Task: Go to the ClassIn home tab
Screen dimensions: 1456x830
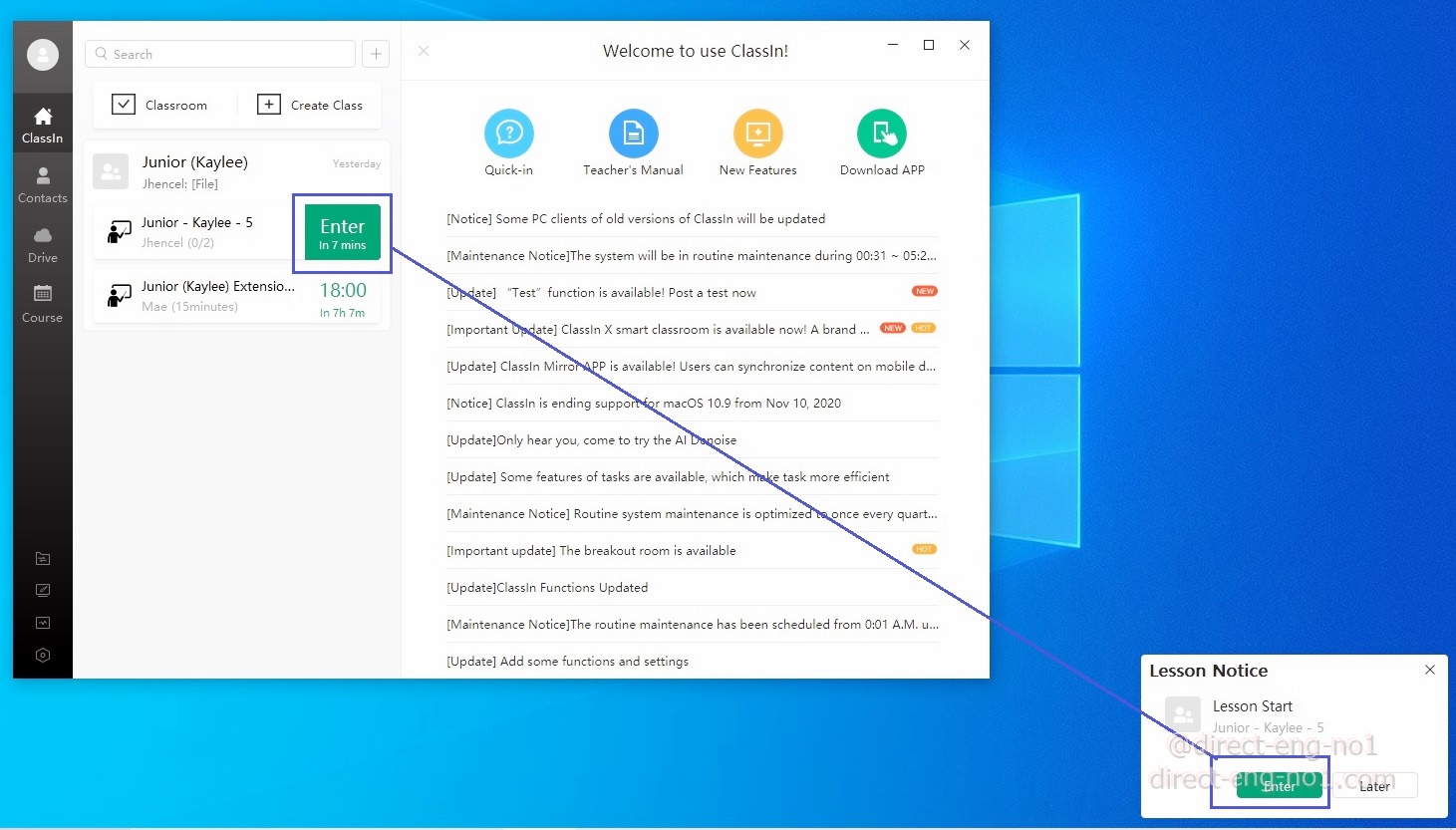Action: tap(43, 126)
